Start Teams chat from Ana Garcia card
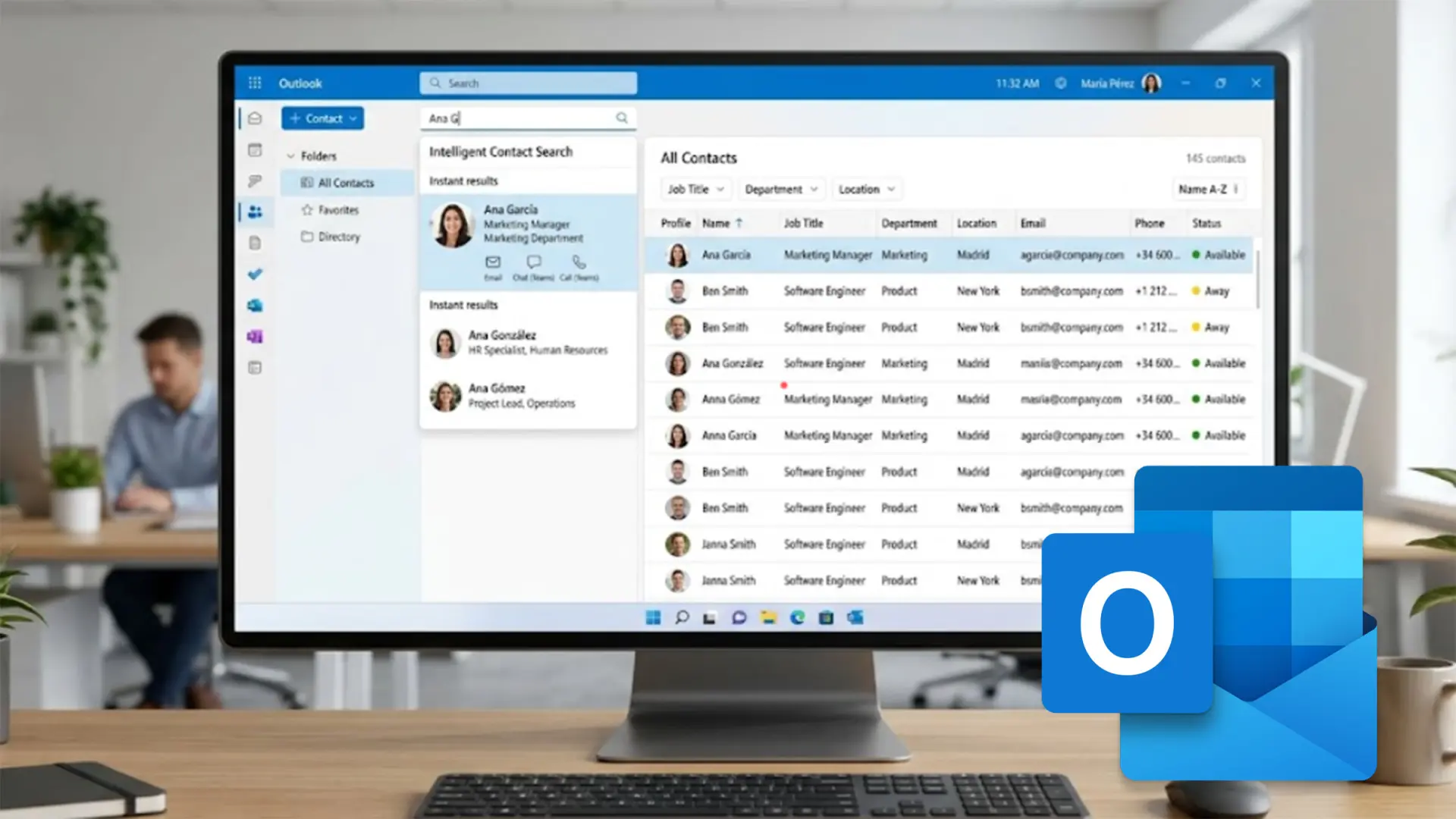 (x=534, y=262)
